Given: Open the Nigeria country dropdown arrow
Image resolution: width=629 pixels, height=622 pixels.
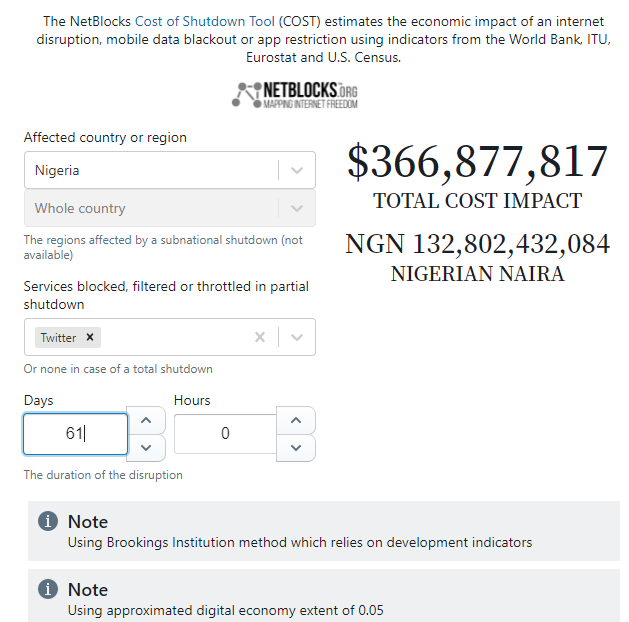Looking at the screenshot, I should [x=297, y=170].
